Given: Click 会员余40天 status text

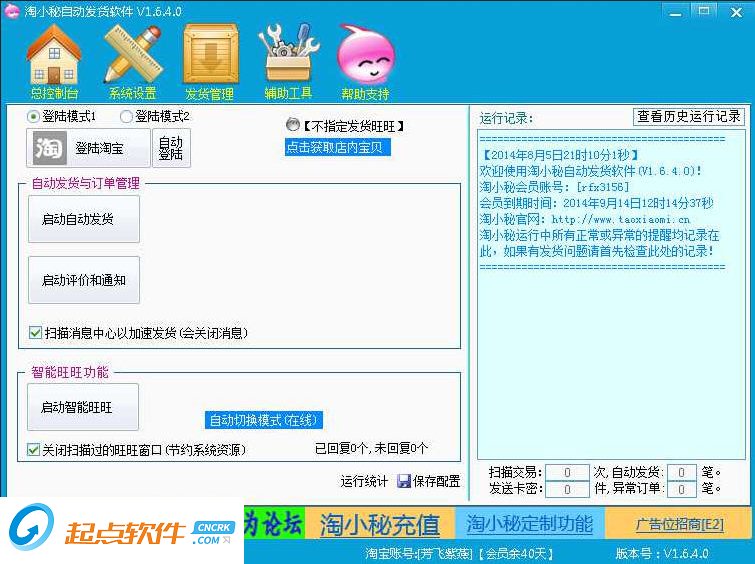Looking at the screenshot, I should click(x=516, y=553).
